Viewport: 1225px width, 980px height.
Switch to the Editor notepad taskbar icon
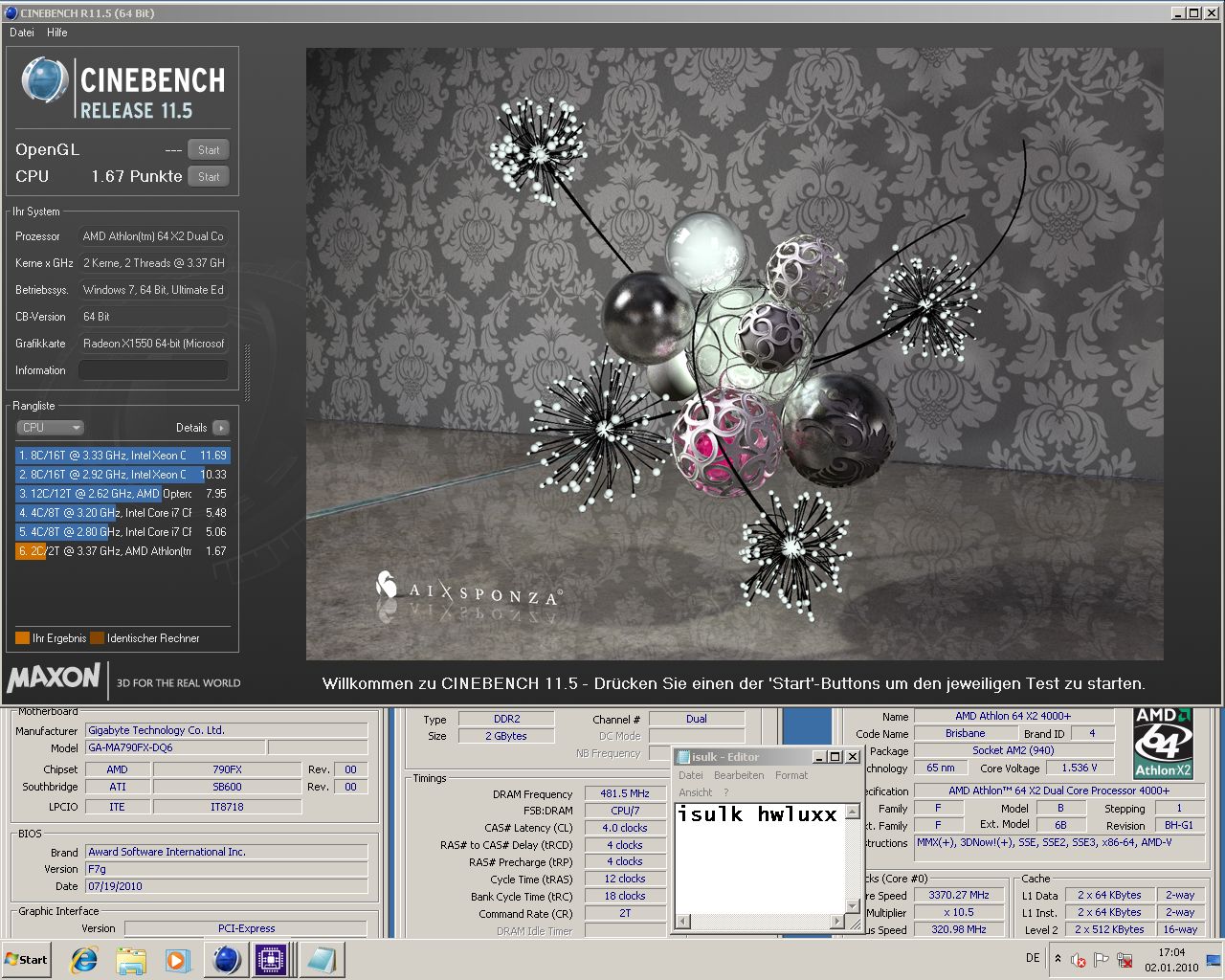(x=321, y=960)
